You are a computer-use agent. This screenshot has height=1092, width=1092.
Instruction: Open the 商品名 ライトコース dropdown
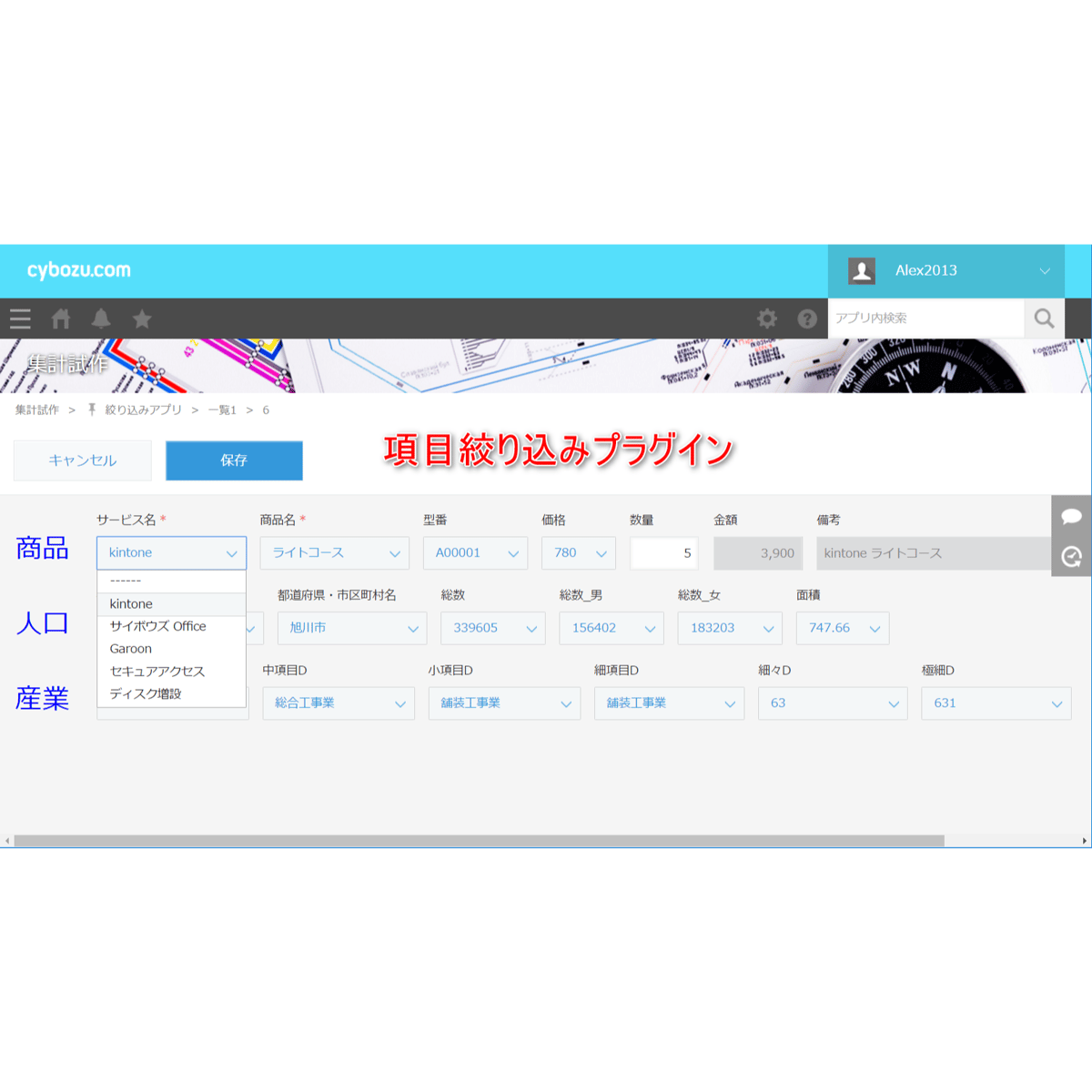coord(335,553)
